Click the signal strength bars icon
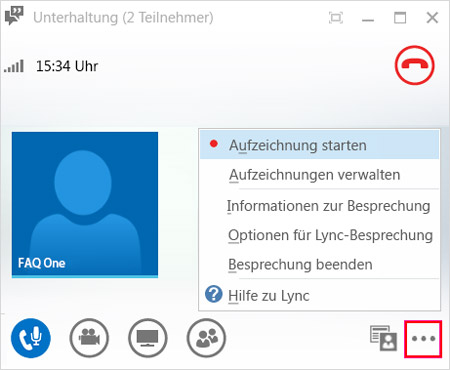The height and width of the screenshot is (370, 450). pos(14,66)
